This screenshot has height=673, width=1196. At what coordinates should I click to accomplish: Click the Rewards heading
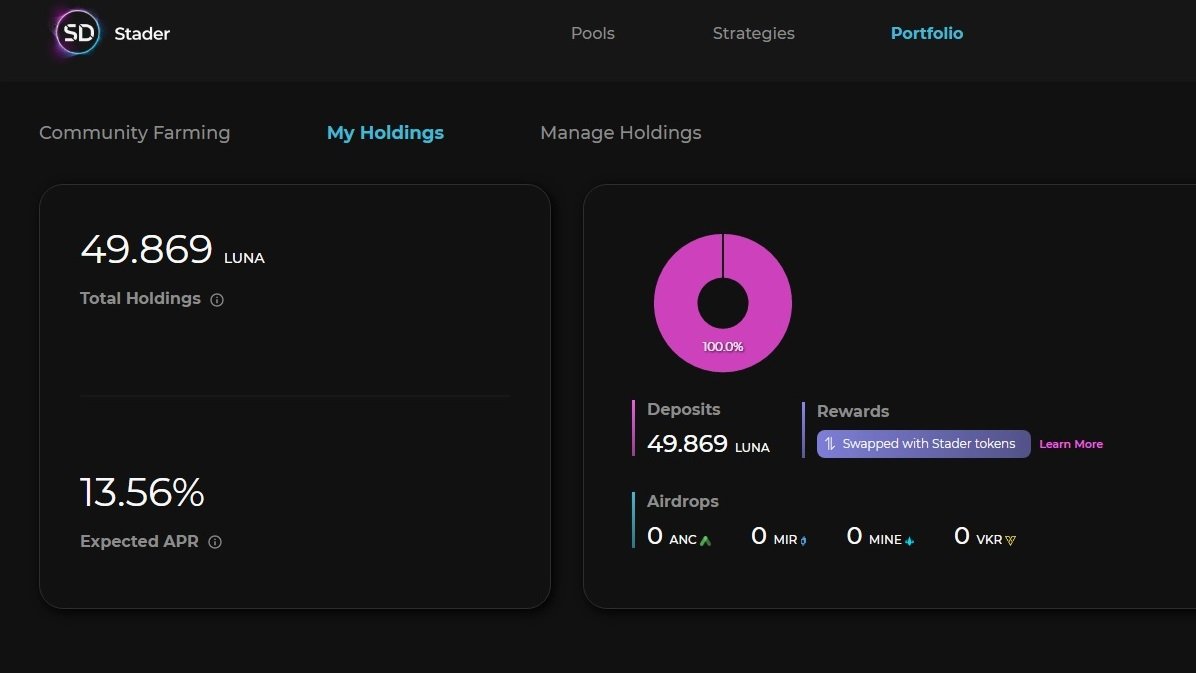click(x=853, y=411)
